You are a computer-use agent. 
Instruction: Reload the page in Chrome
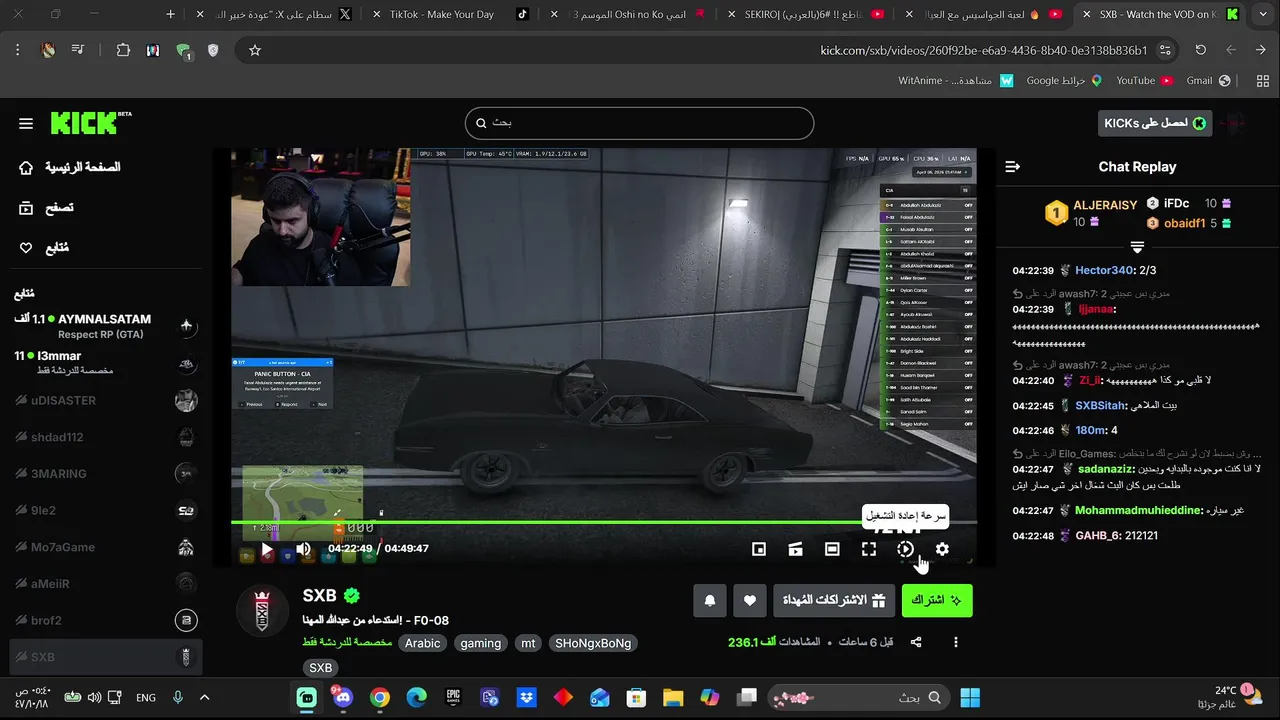1200,50
